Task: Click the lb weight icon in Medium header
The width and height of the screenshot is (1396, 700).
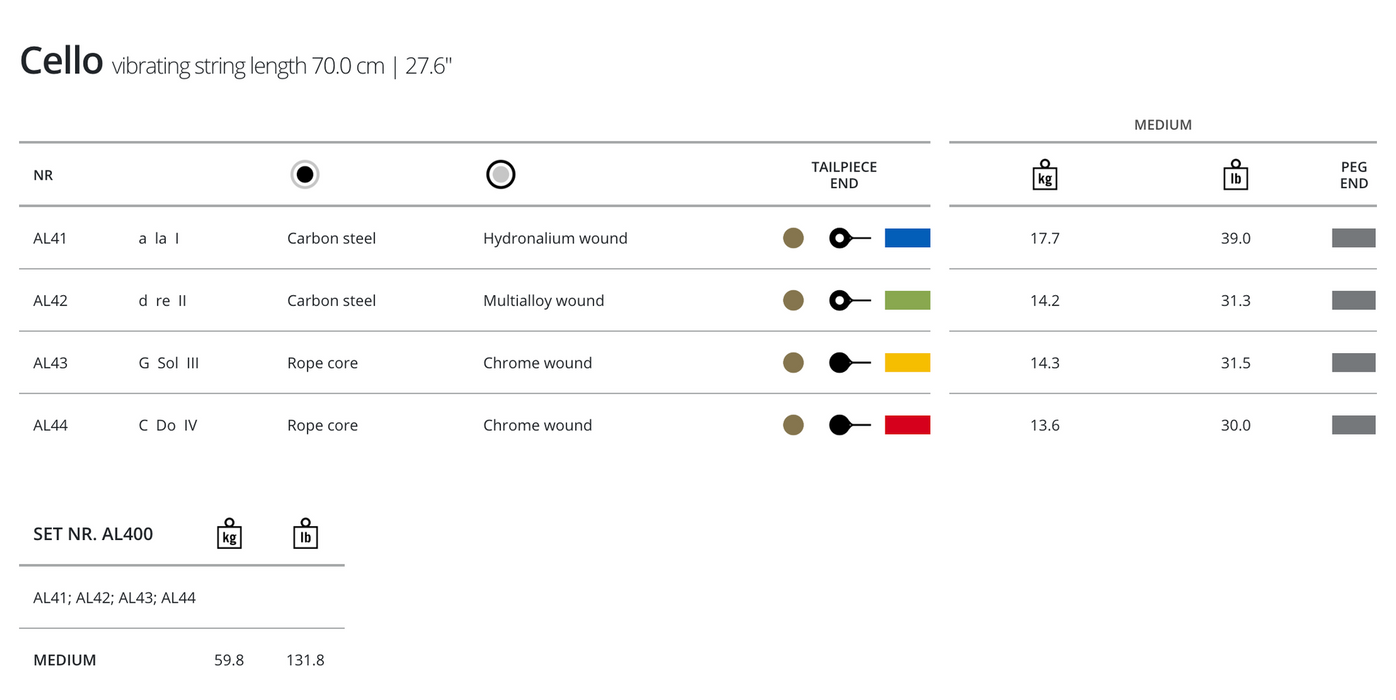Action: tap(1235, 175)
